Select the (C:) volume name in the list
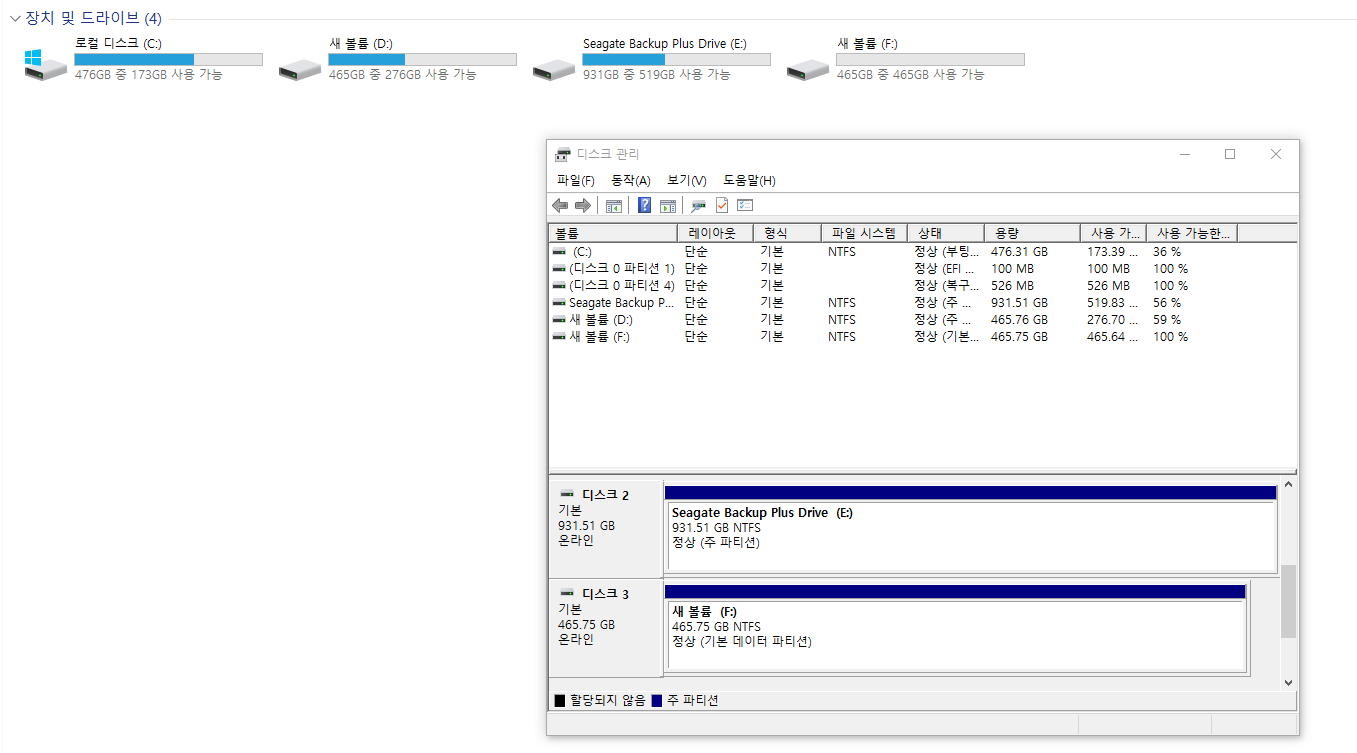Viewport: 1357px width, 753px height. [582, 252]
